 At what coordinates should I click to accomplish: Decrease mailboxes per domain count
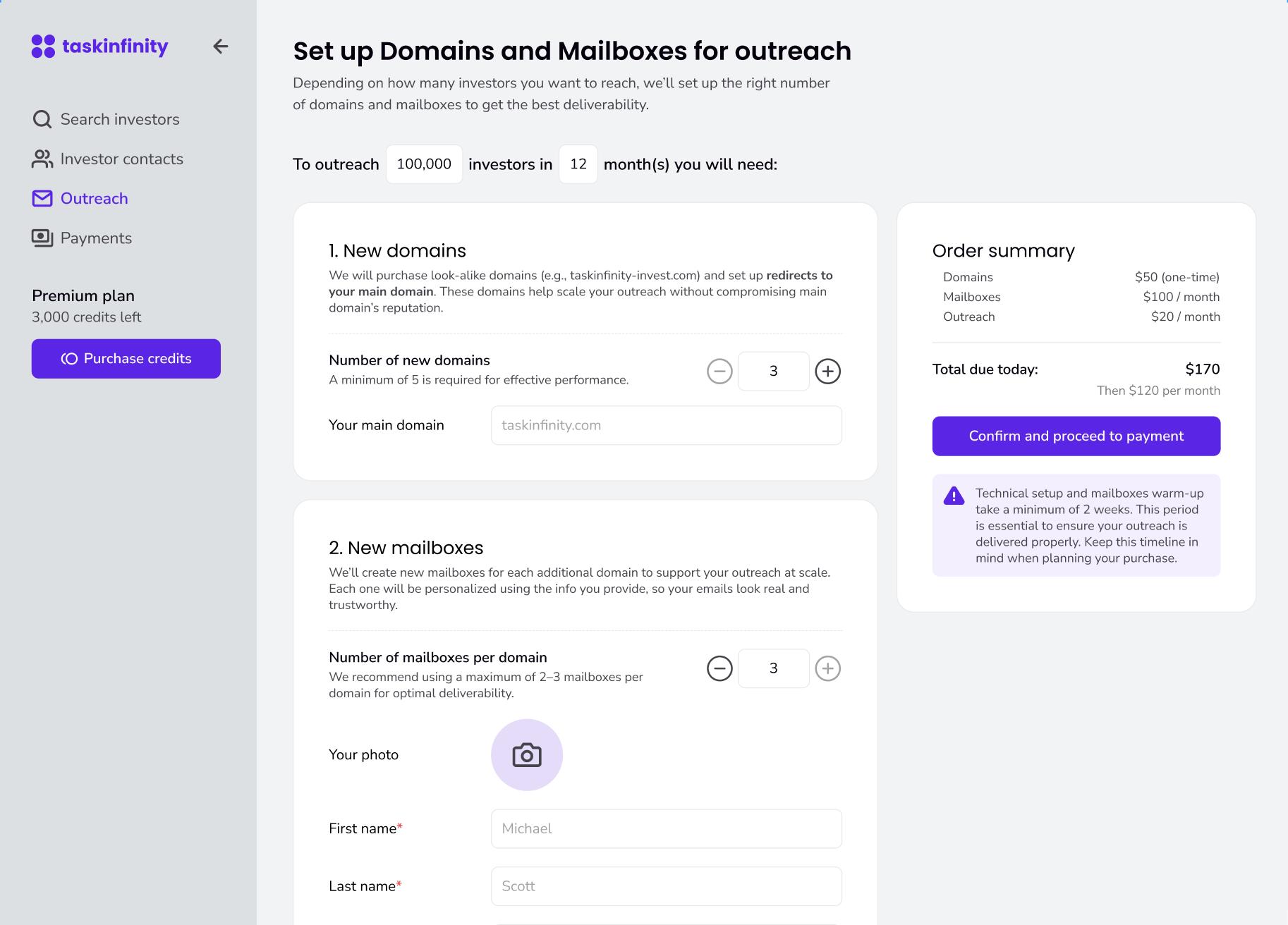(x=719, y=668)
